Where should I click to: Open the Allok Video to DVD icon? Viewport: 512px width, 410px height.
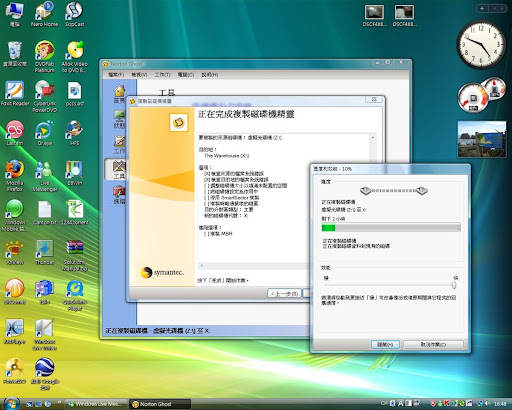coord(74,57)
